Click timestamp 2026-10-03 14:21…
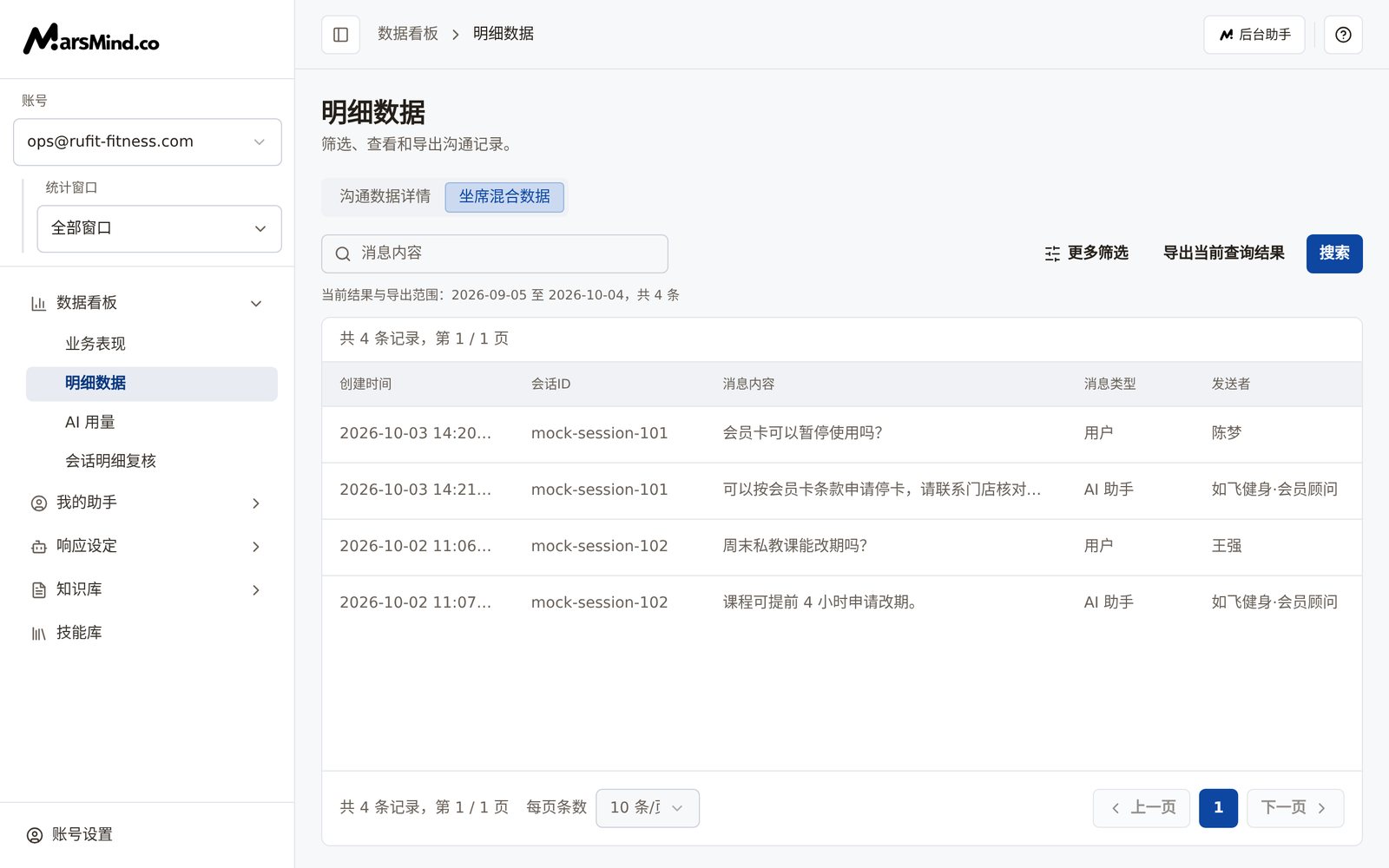This screenshot has width=1389, height=868. (415, 490)
